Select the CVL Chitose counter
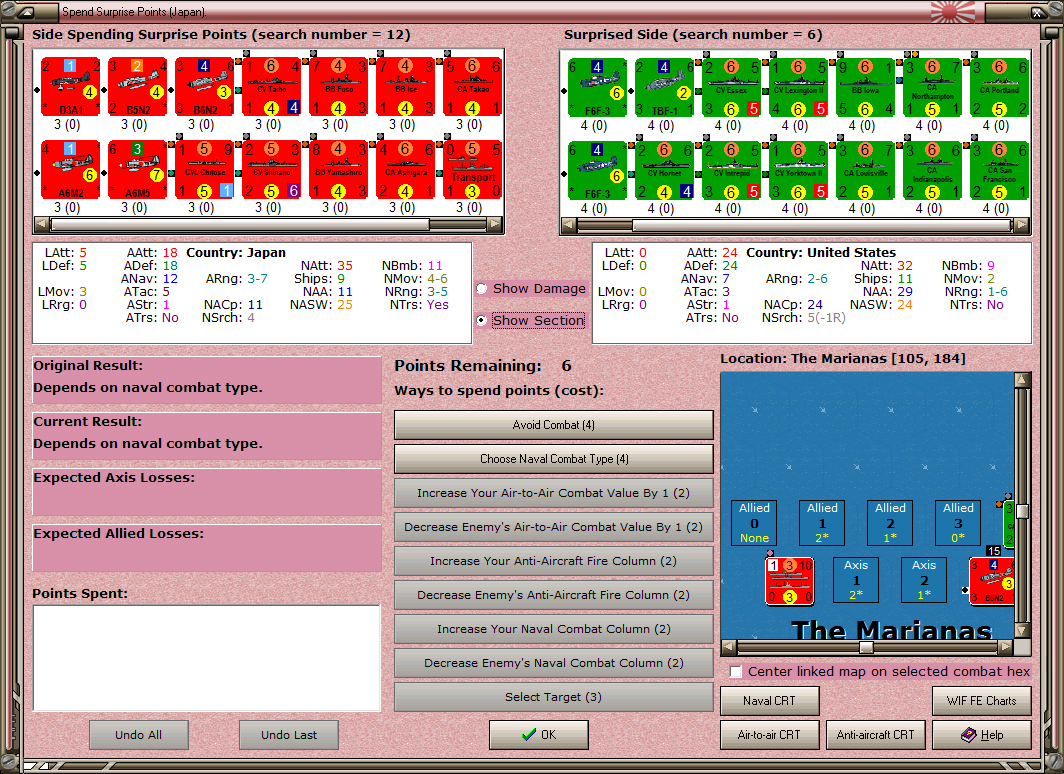Viewport: 1064px width, 774px height. [205, 170]
